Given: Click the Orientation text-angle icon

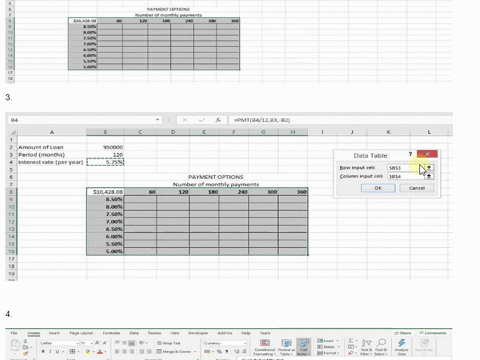Looking at the screenshot, I should coord(142,343).
